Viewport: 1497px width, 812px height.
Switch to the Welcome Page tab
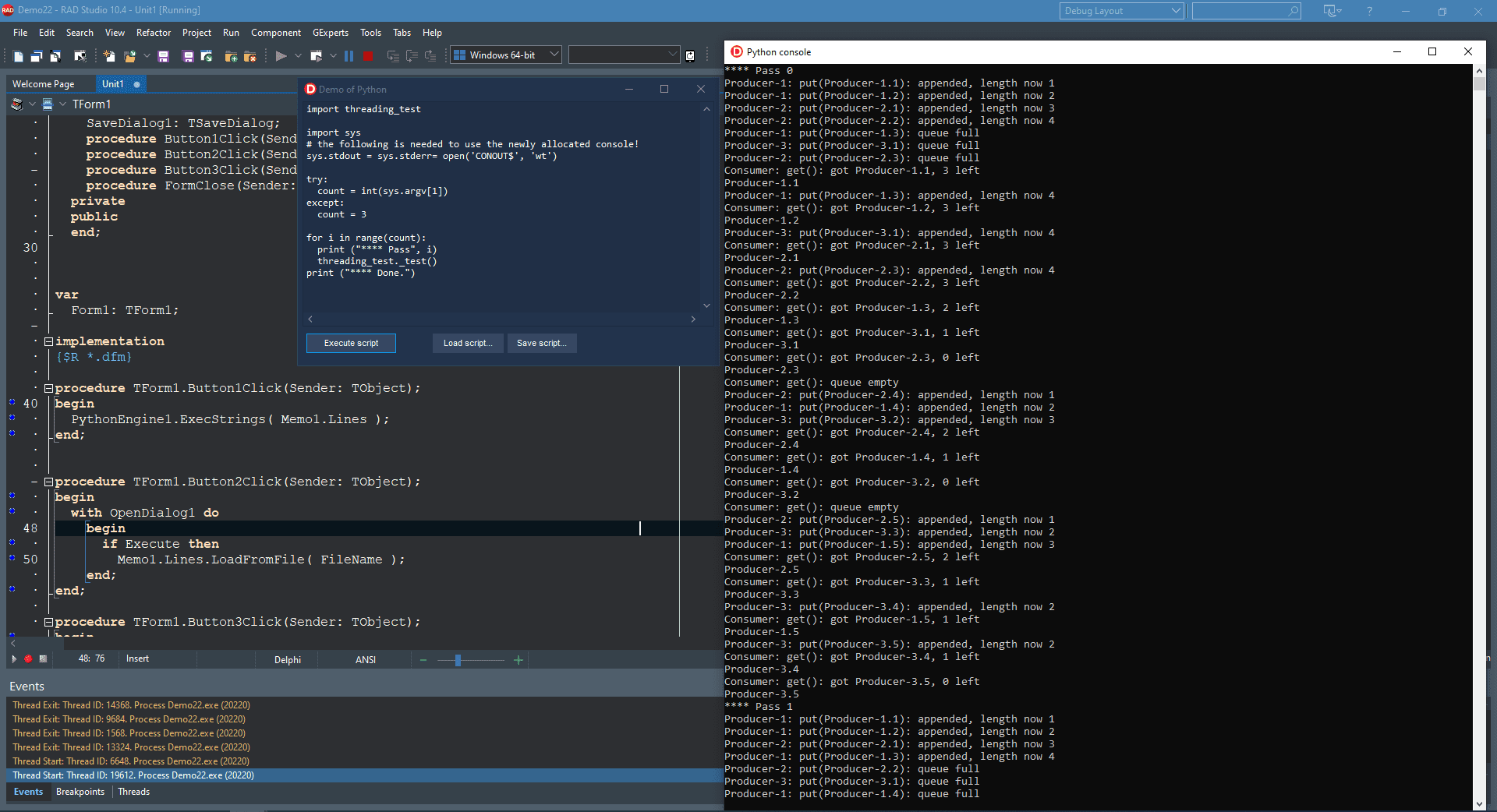point(44,84)
